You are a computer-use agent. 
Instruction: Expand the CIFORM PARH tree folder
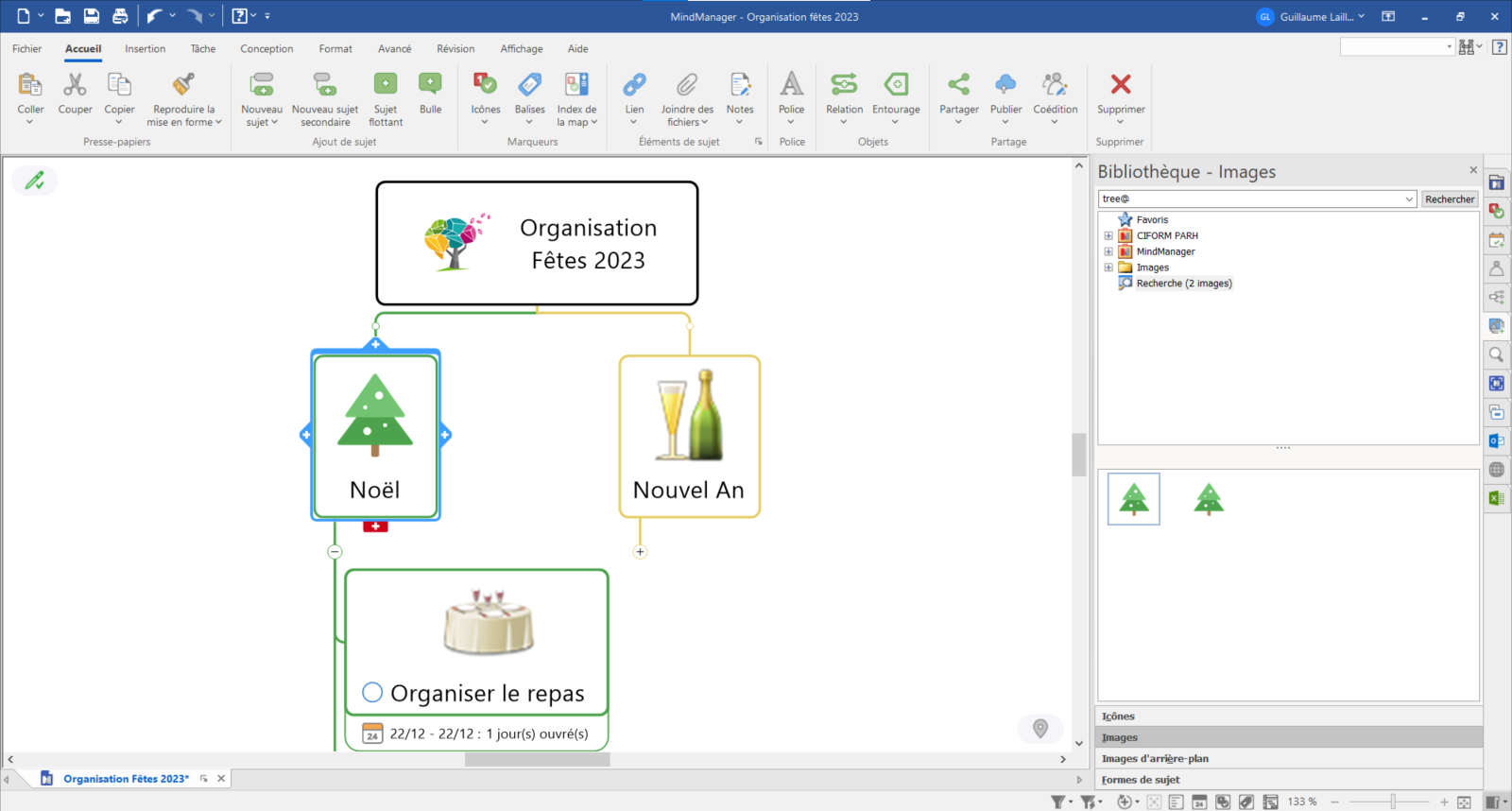pyautogui.click(x=1108, y=236)
